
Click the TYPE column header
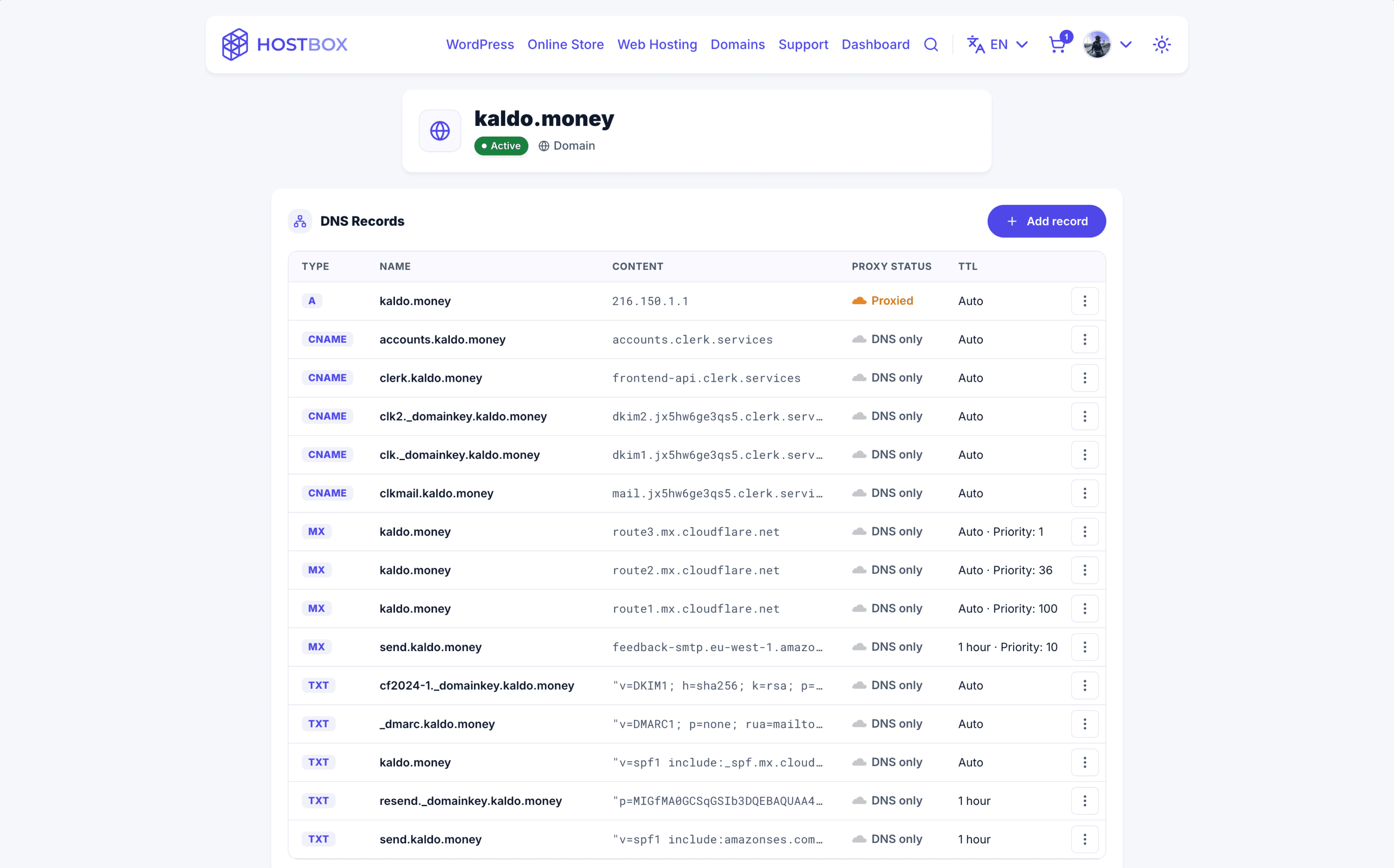316,267
